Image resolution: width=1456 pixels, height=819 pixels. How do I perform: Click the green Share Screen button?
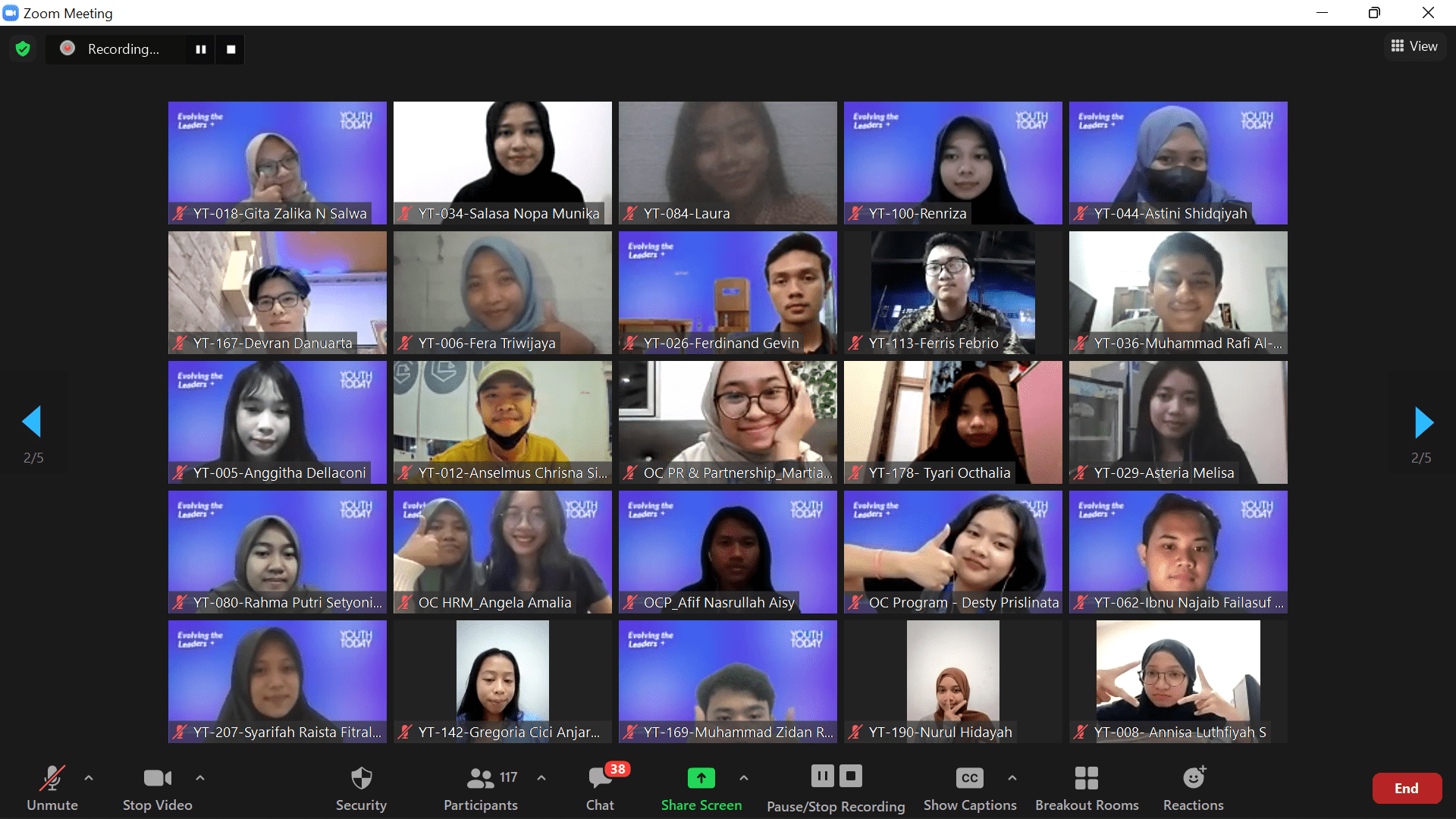pos(701,787)
